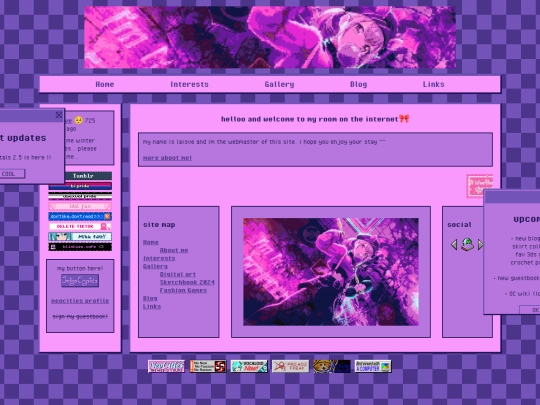Click the 'social' heading
The image size is (540, 405).
click(459, 225)
